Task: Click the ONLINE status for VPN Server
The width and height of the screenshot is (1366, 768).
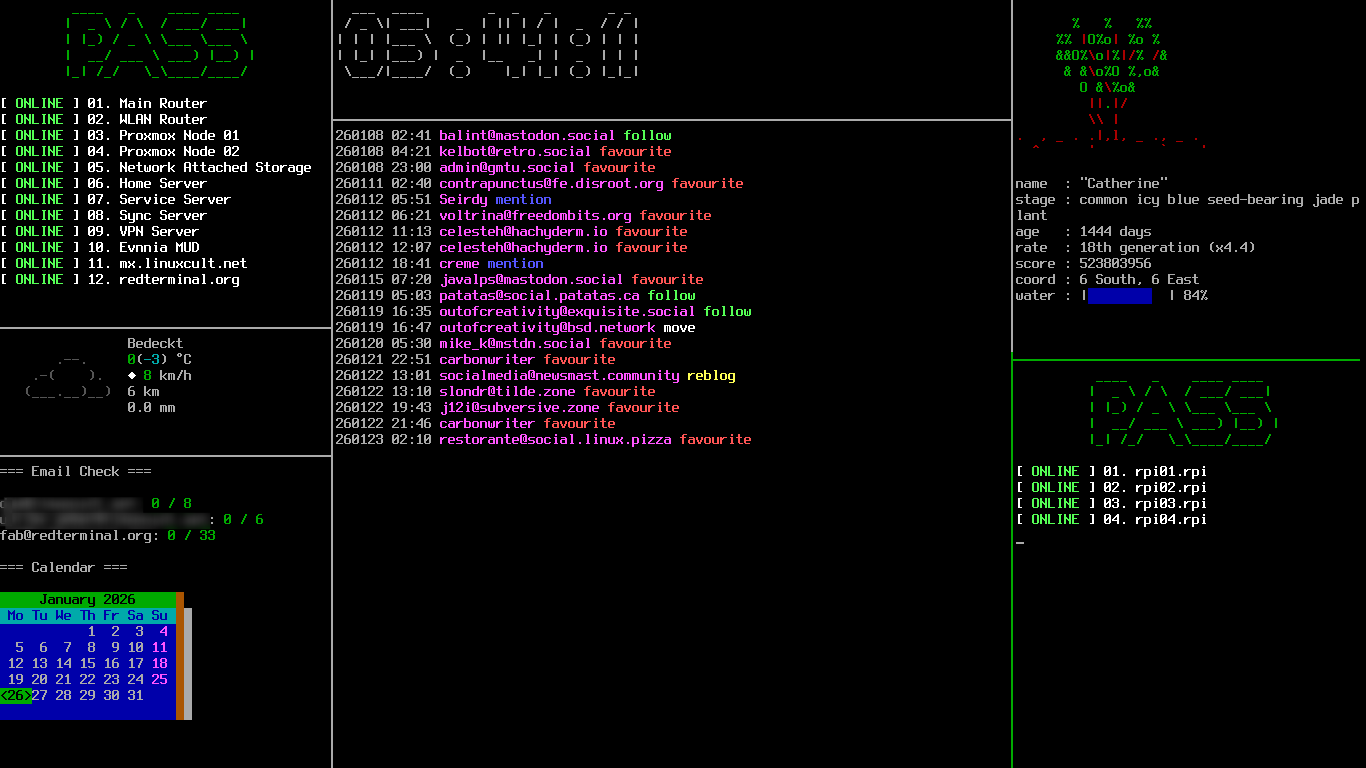Action: pos(39,232)
